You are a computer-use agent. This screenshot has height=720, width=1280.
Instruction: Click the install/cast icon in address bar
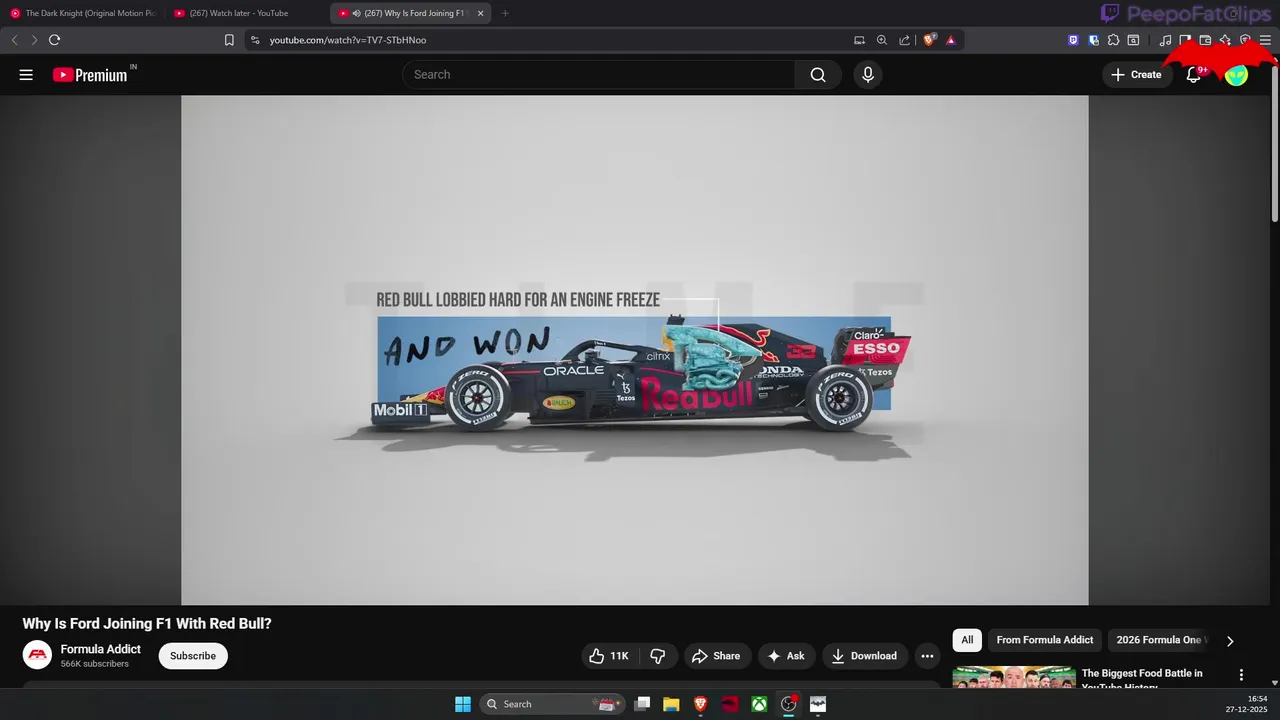[859, 40]
